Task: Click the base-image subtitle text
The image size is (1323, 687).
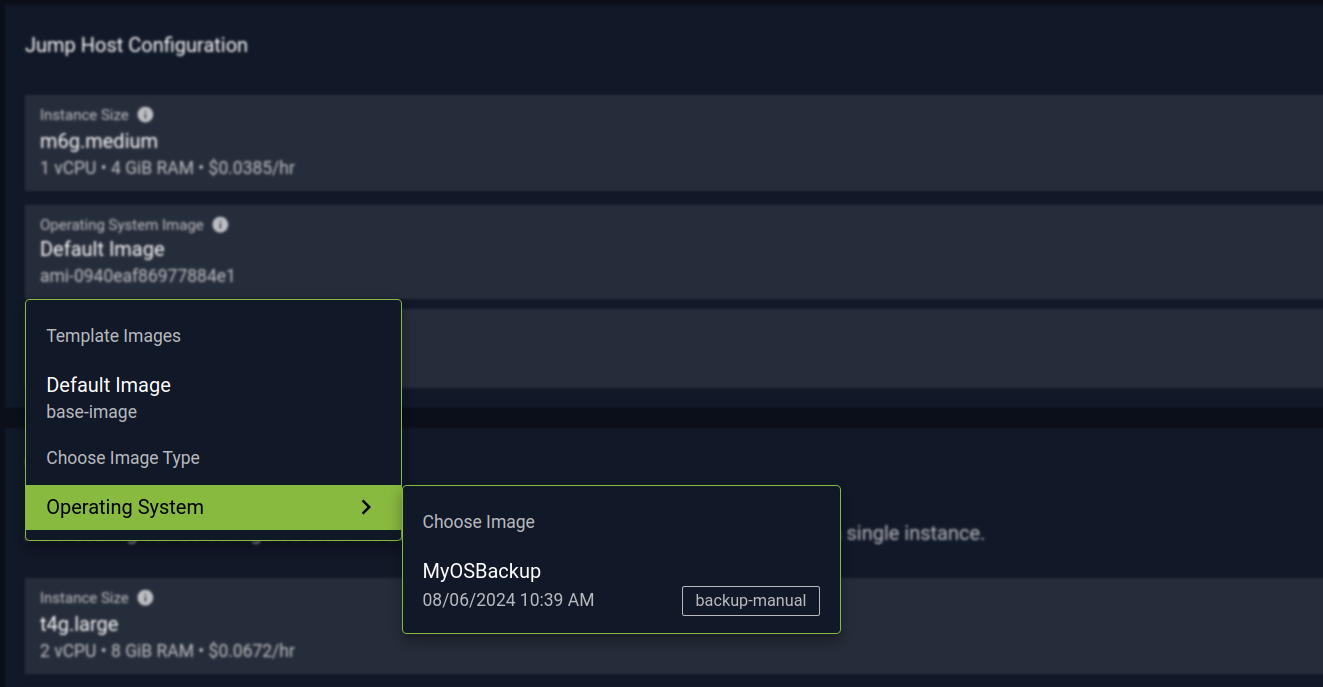Action: click(x=92, y=411)
